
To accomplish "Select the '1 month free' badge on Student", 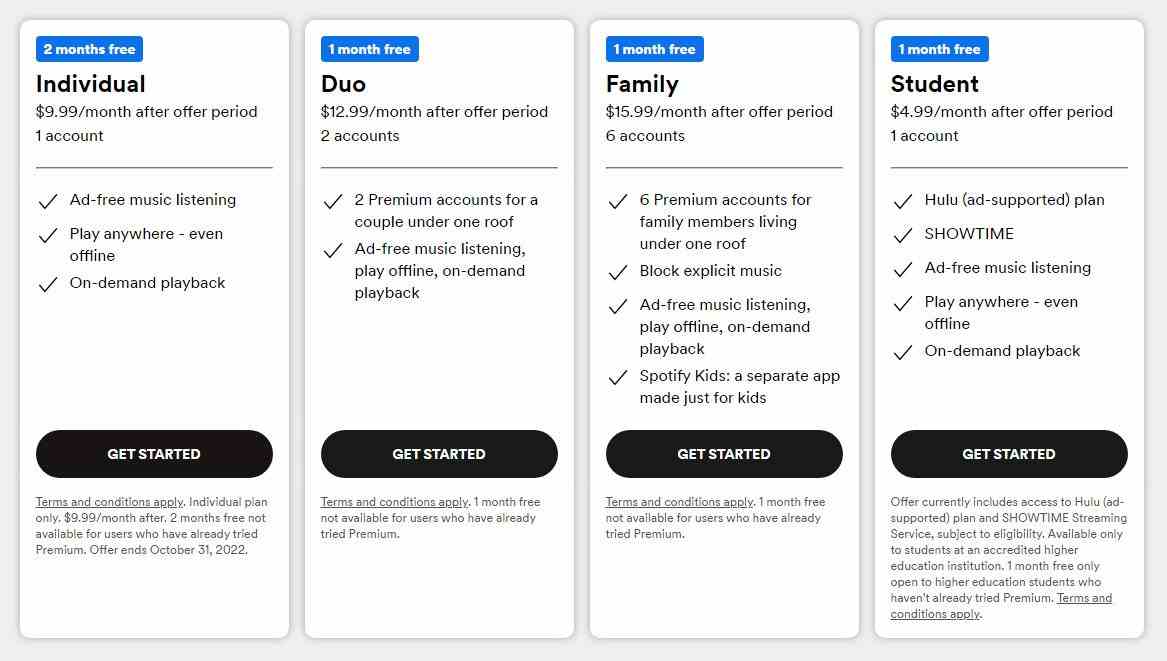I will pos(940,49).
